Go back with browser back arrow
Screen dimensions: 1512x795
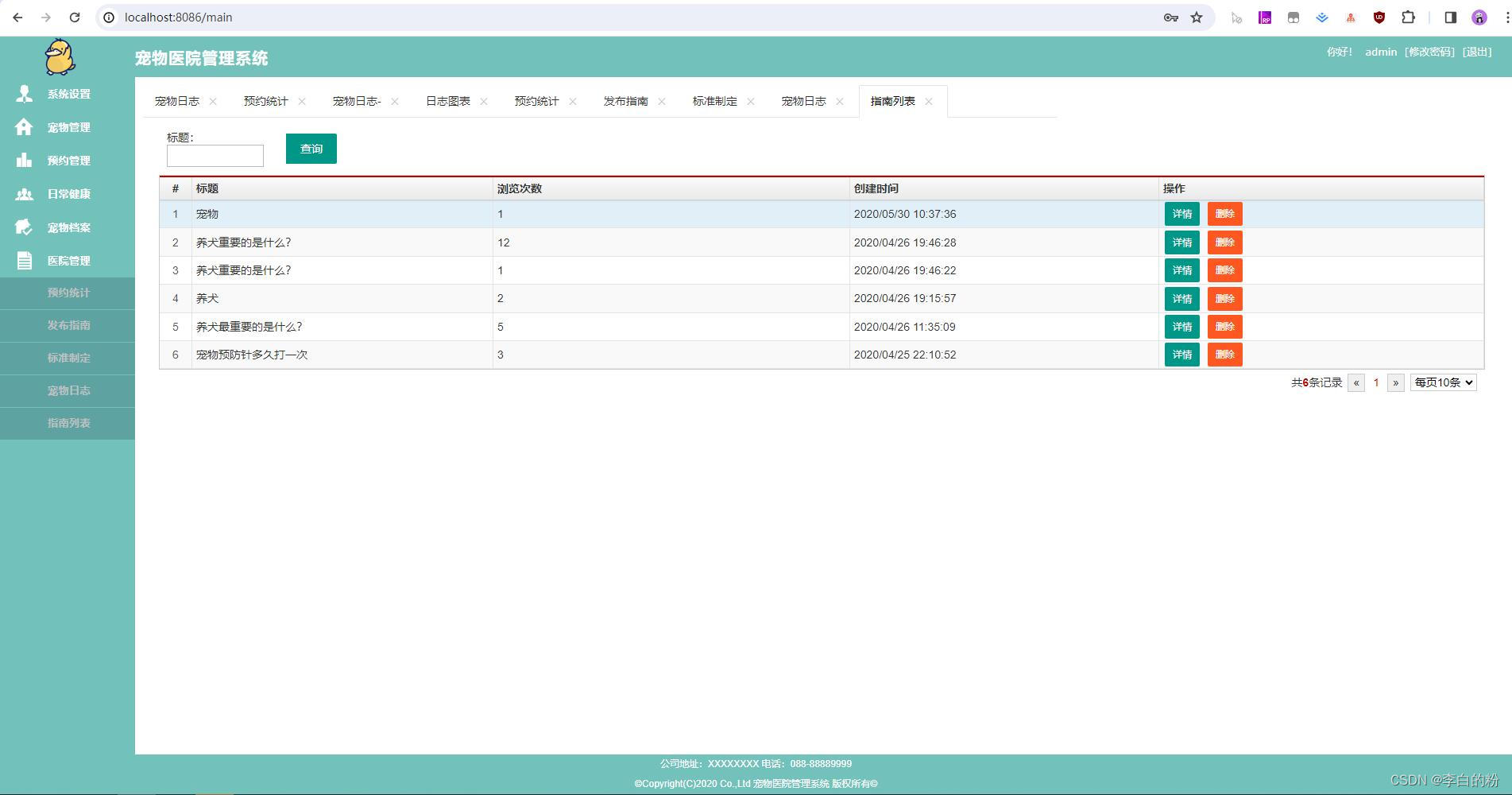[17, 17]
